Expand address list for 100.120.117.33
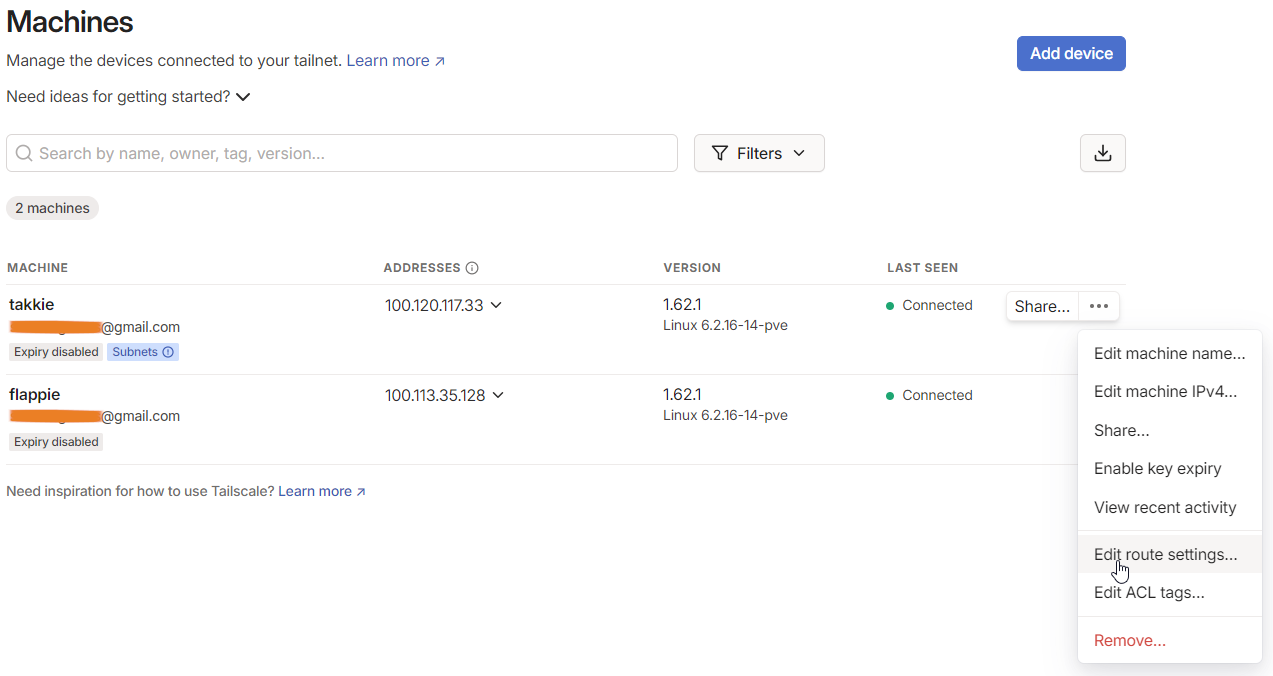 (496, 305)
